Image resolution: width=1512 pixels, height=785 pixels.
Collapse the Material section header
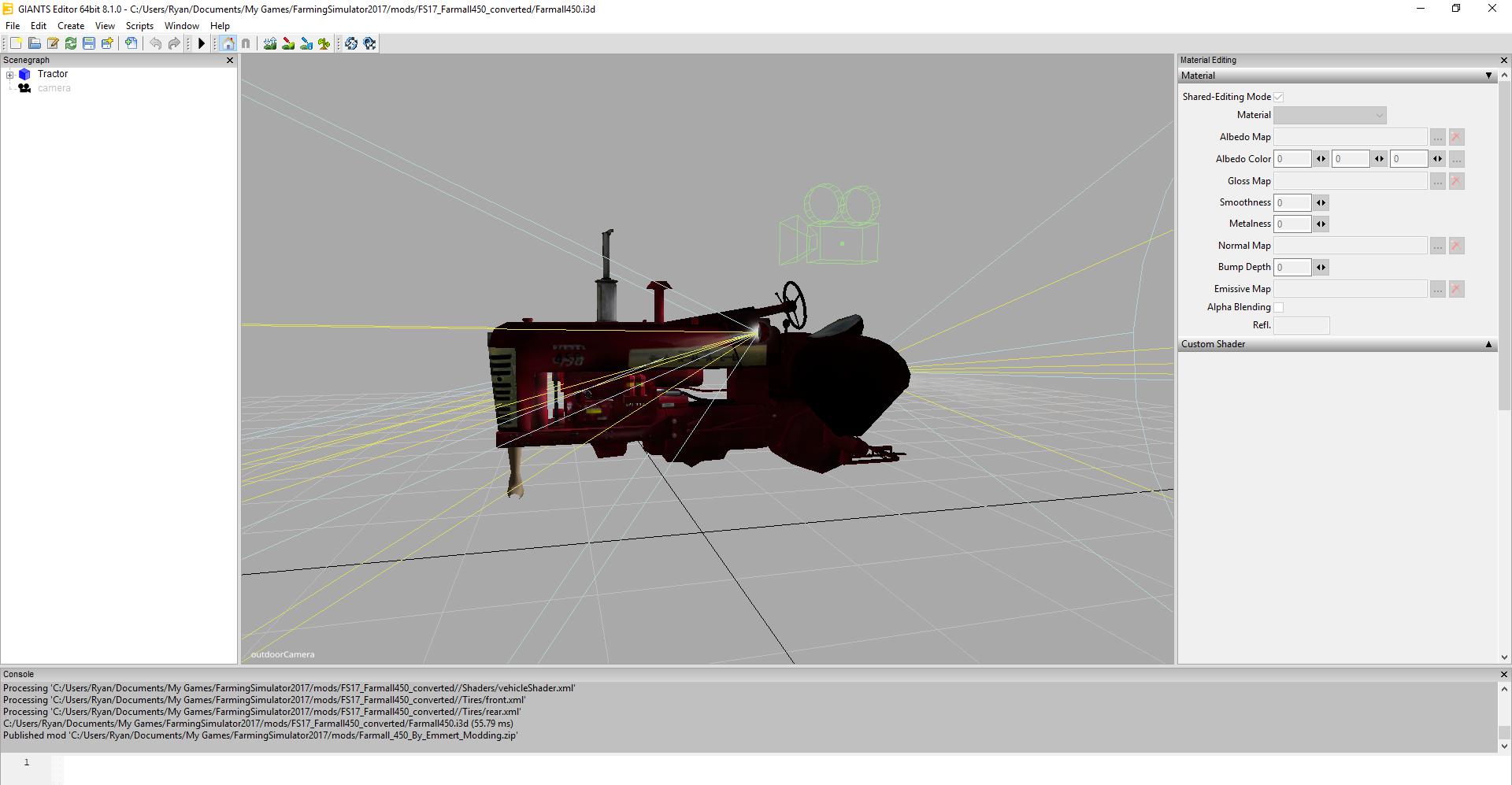click(1488, 76)
